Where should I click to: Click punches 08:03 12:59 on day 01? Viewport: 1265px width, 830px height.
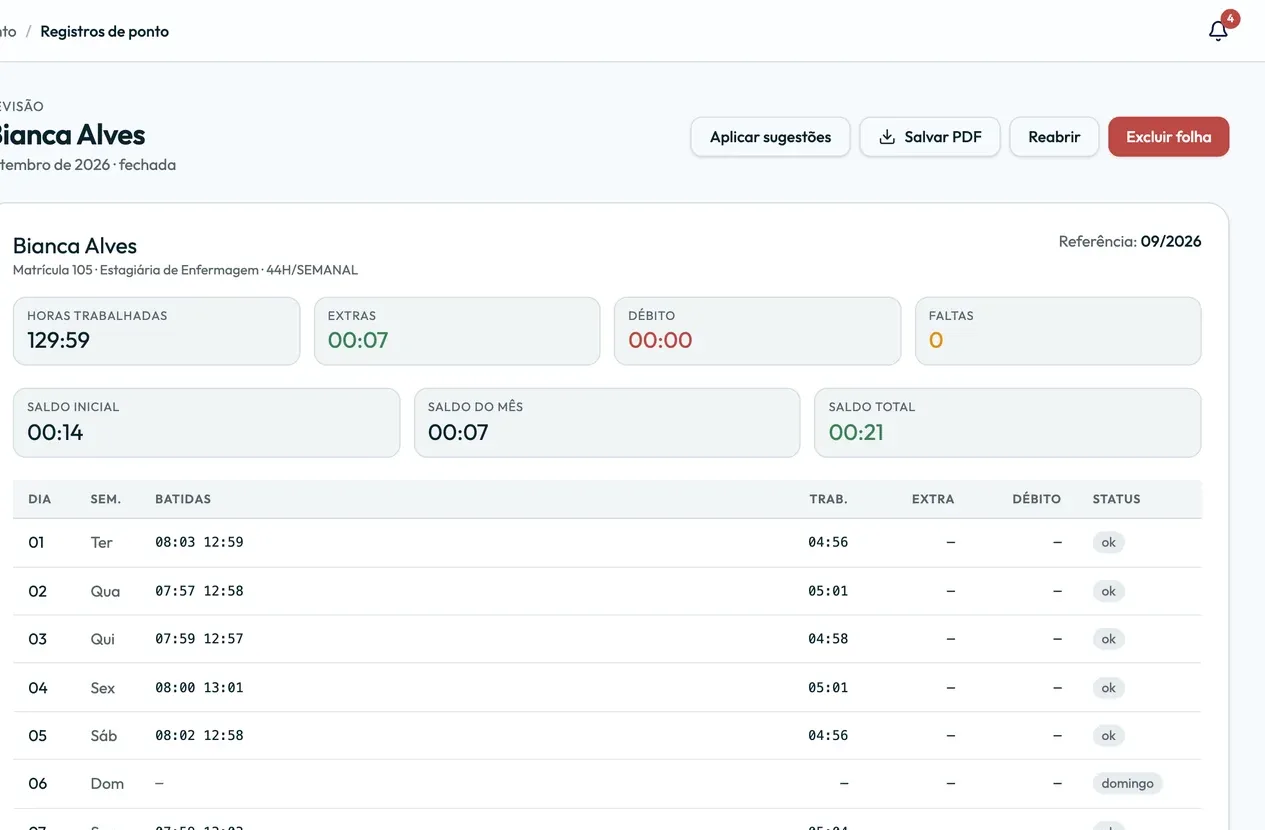click(199, 542)
